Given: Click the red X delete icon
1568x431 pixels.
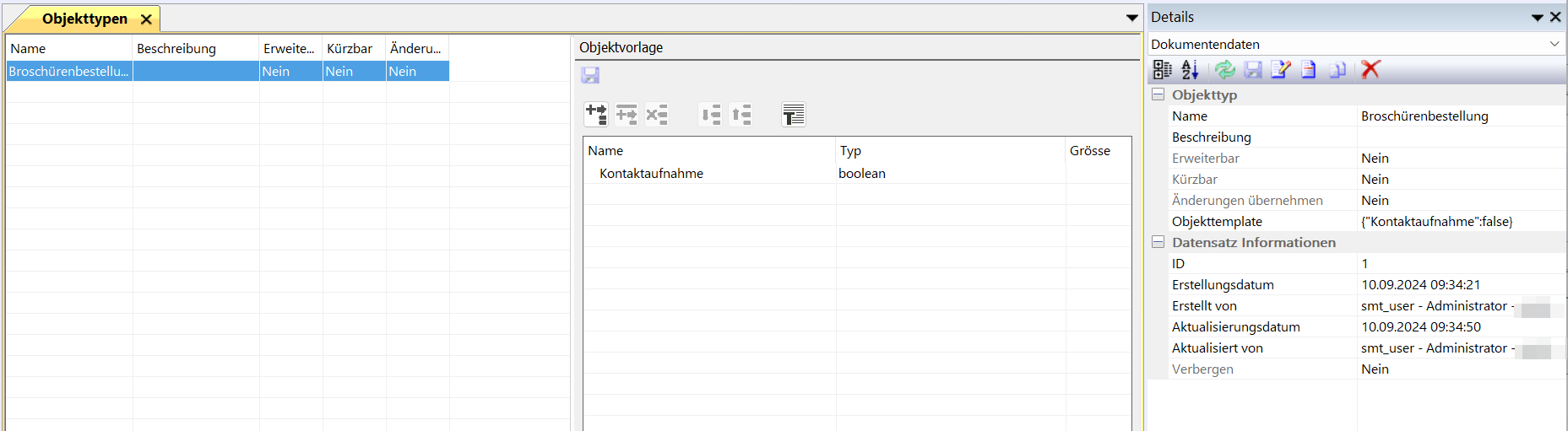Looking at the screenshot, I should pyautogui.click(x=1370, y=70).
